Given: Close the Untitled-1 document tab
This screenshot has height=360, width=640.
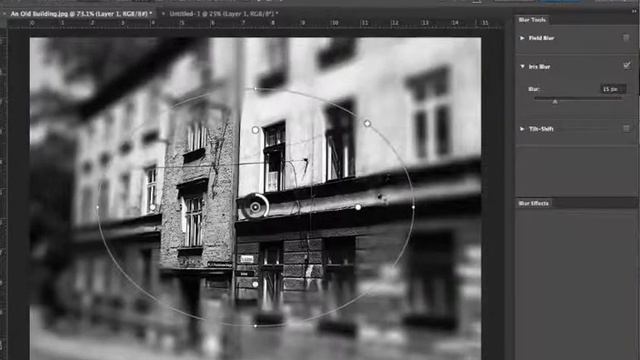Looking at the screenshot, I should (x=164, y=13).
